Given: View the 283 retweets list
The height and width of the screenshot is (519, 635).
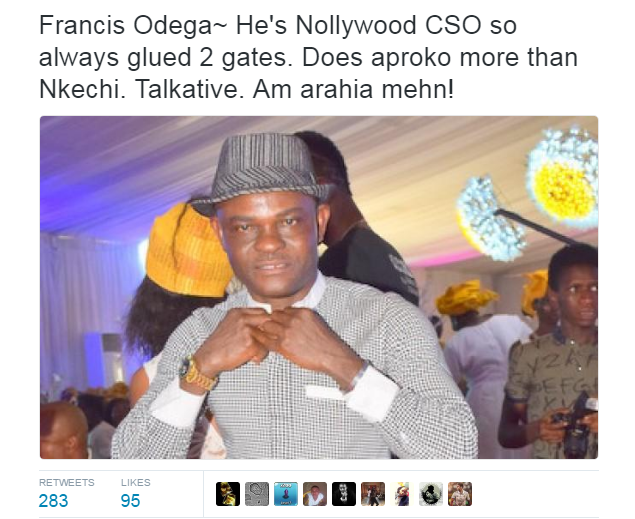Looking at the screenshot, I should point(53,501).
